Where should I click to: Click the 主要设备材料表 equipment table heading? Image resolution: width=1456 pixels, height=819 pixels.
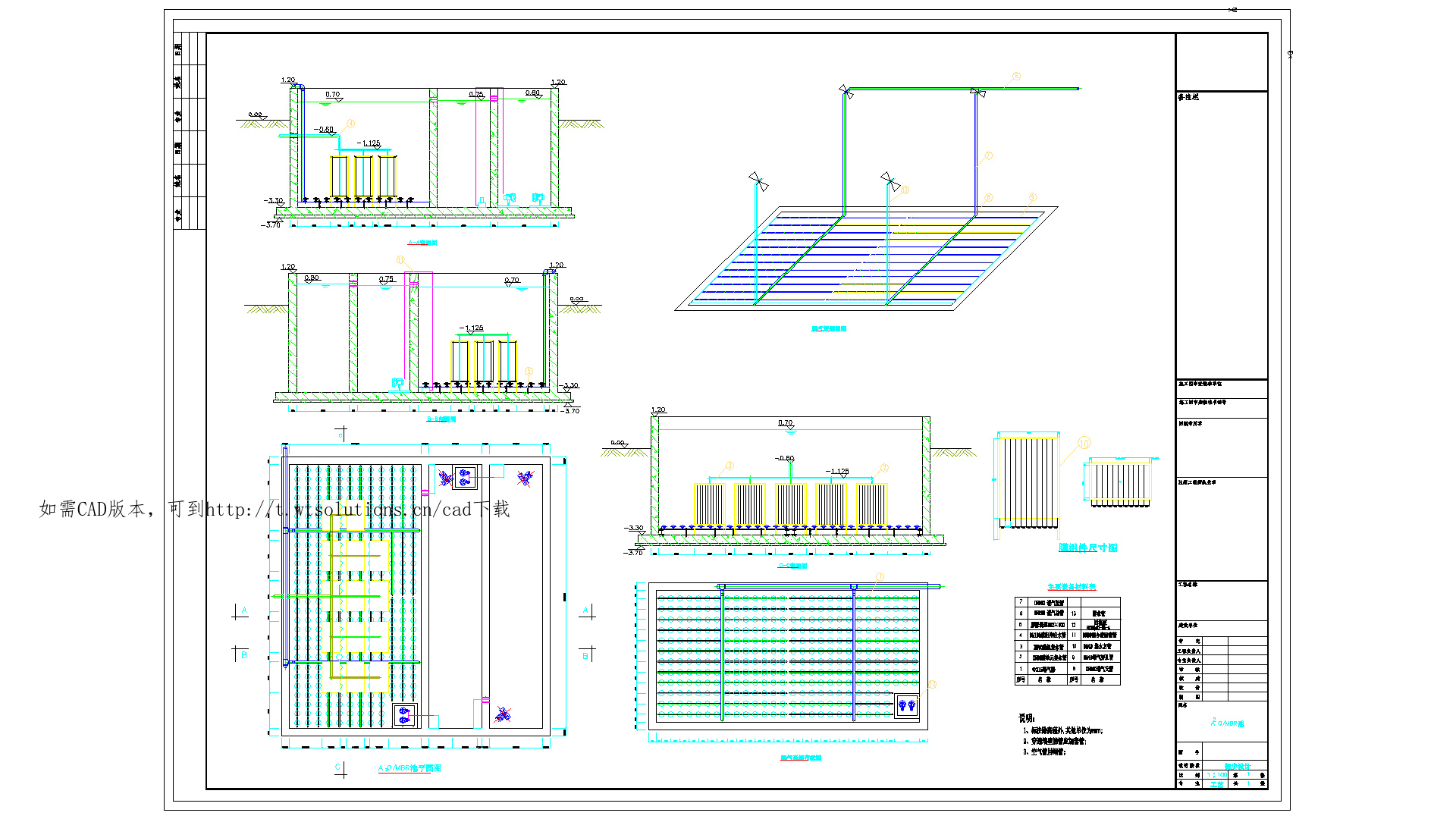[x=1071, y=586]
